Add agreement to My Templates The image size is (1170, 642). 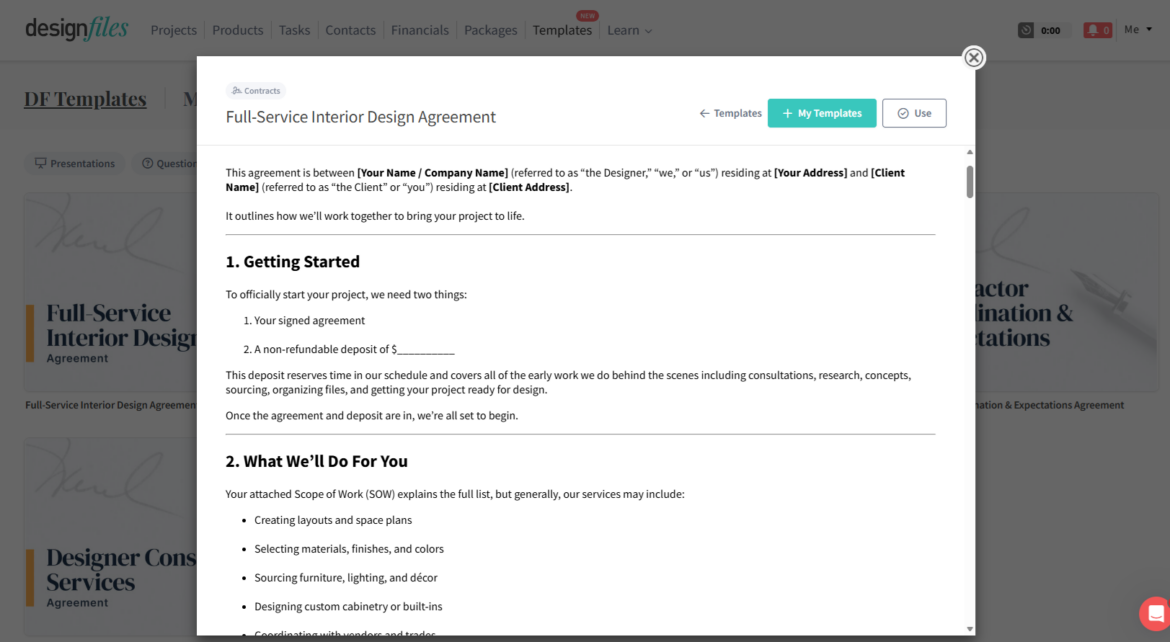click(822, 113)
